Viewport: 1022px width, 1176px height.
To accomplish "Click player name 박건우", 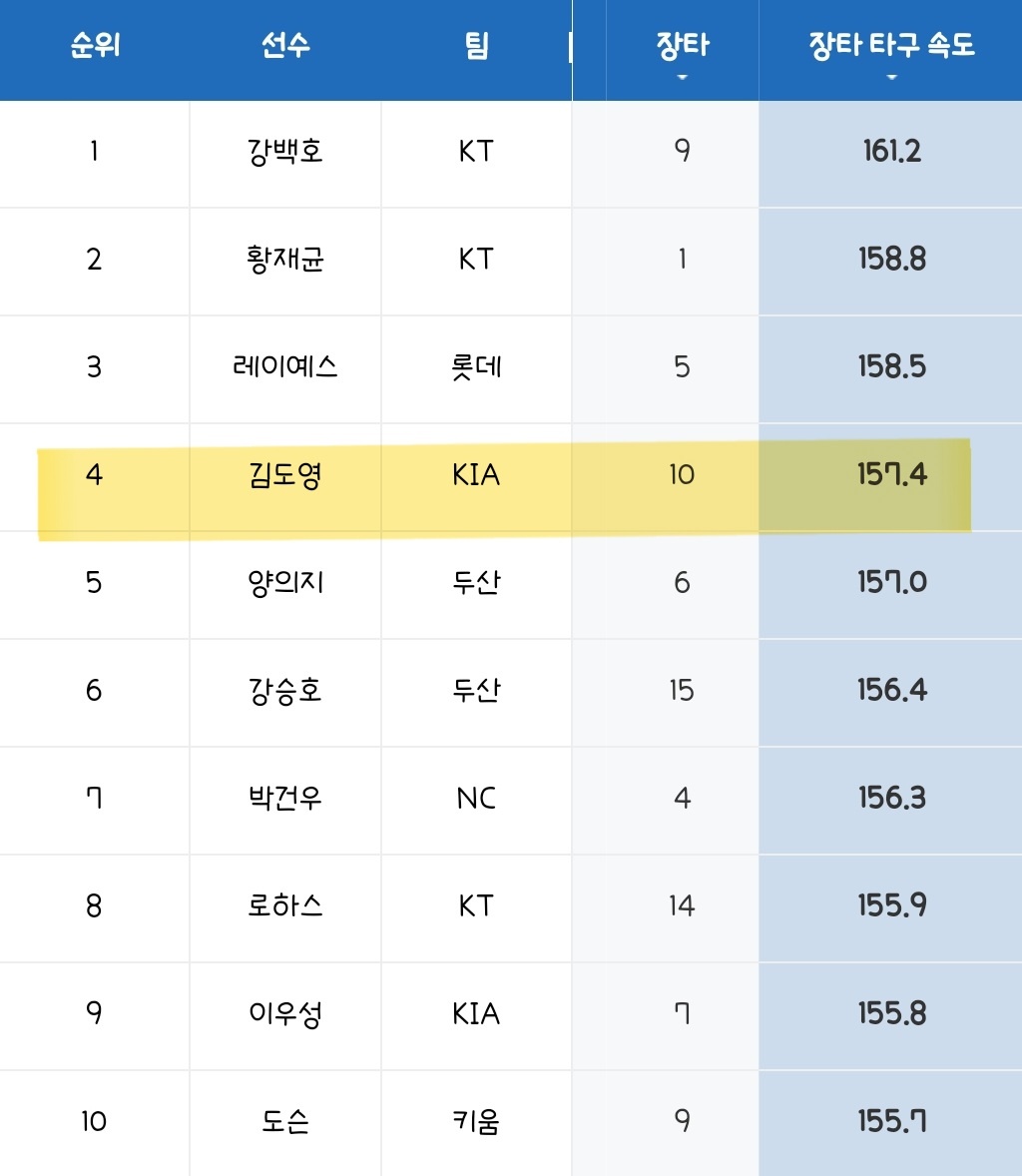I will pos(285,799).
